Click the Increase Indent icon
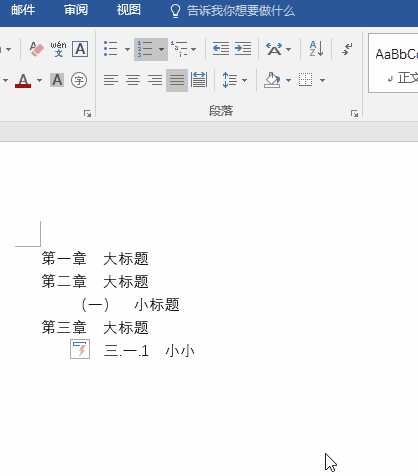This screenshot has height=476, width=418. click(x=243, y=49)
